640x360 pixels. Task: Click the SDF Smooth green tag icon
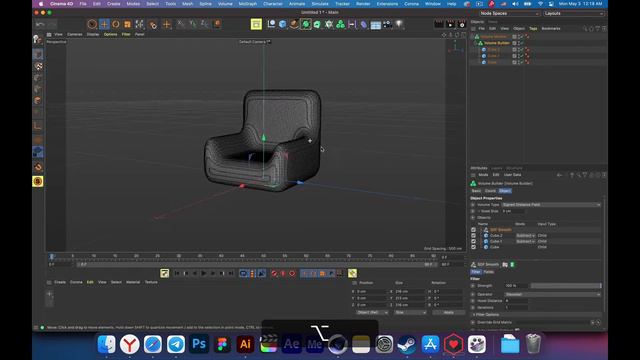click(512, 264)
